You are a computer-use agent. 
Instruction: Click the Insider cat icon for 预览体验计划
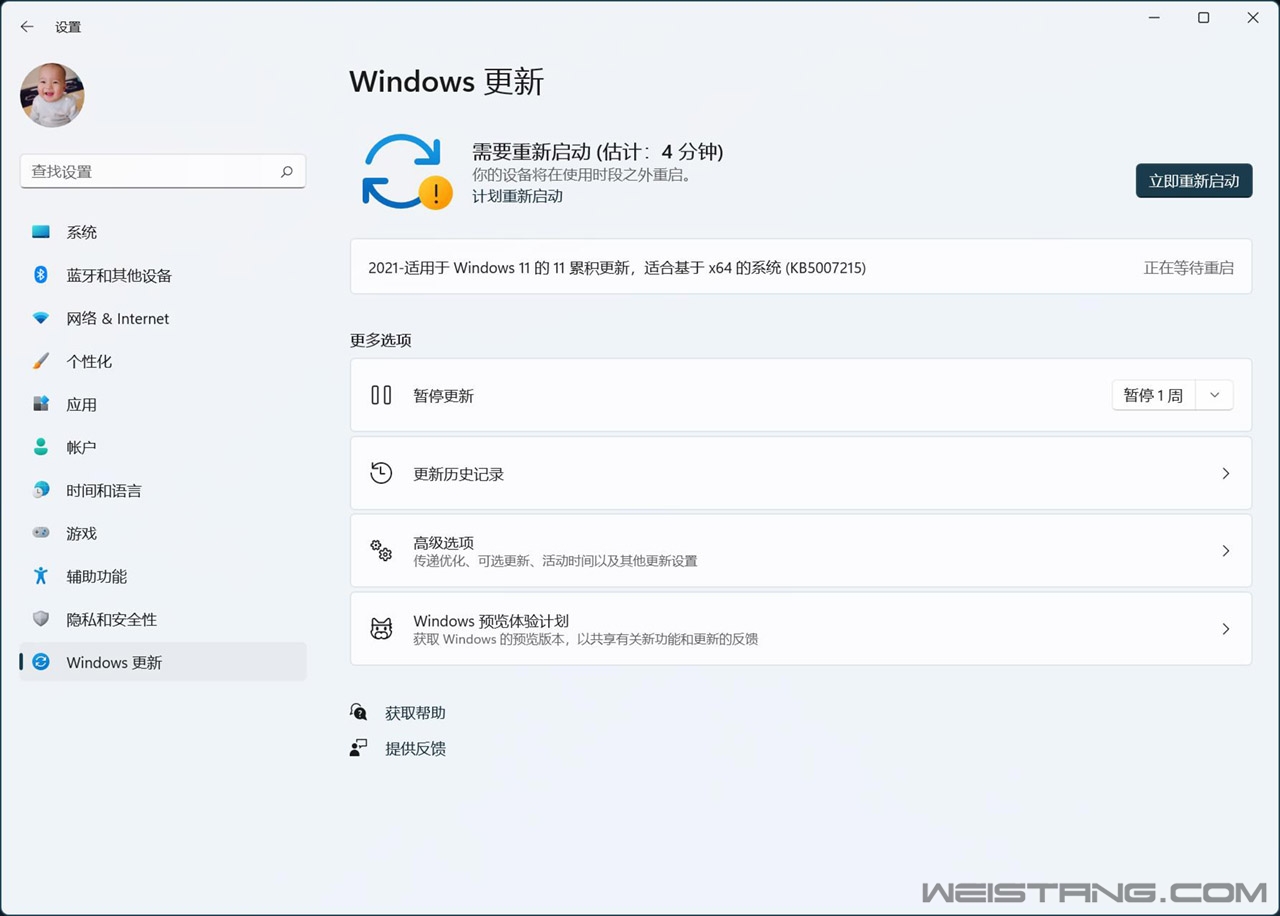click(x=381, y=629)
